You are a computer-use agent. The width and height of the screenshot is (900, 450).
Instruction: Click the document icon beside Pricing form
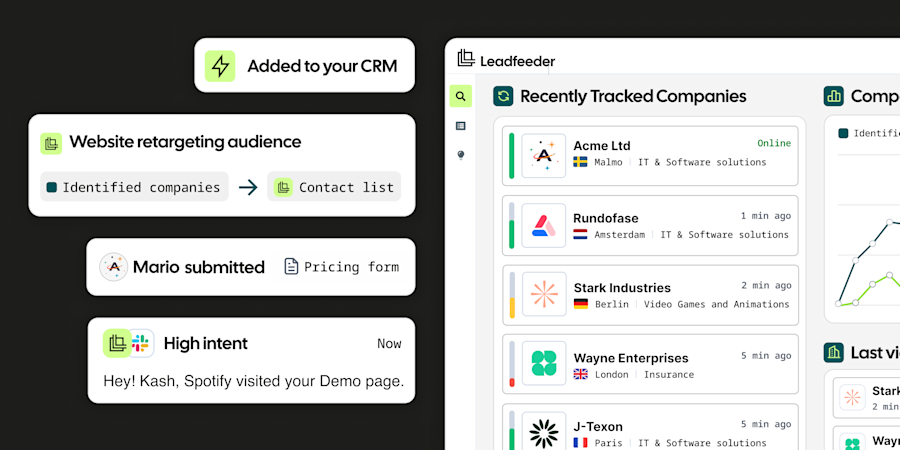[292, 266]
